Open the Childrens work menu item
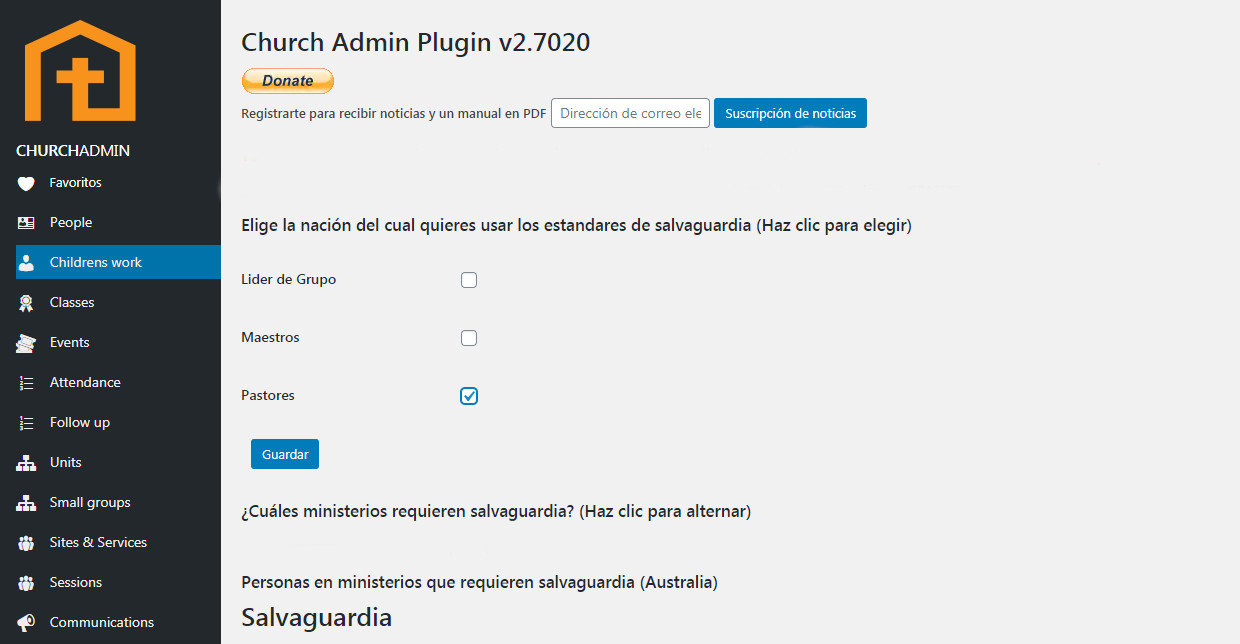This screenshot has width=1240, height=644. point(96,262)
